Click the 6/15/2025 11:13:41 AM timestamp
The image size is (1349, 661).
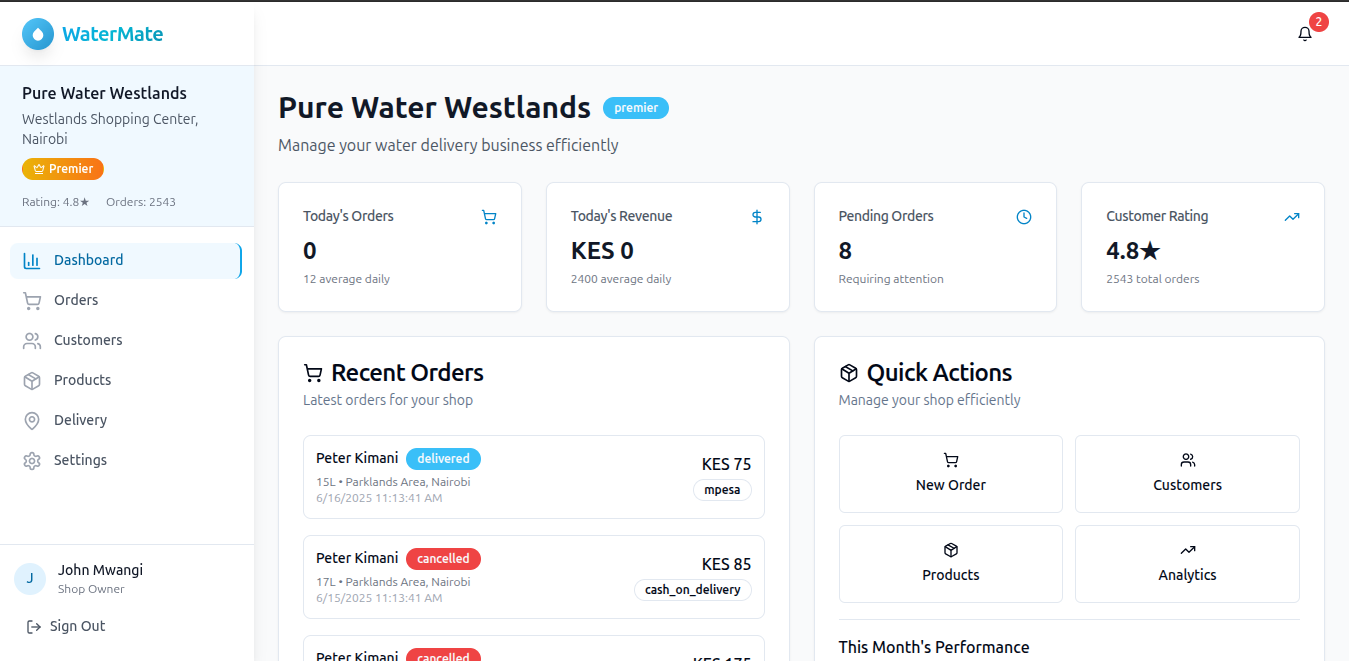[x=379, y=598]
